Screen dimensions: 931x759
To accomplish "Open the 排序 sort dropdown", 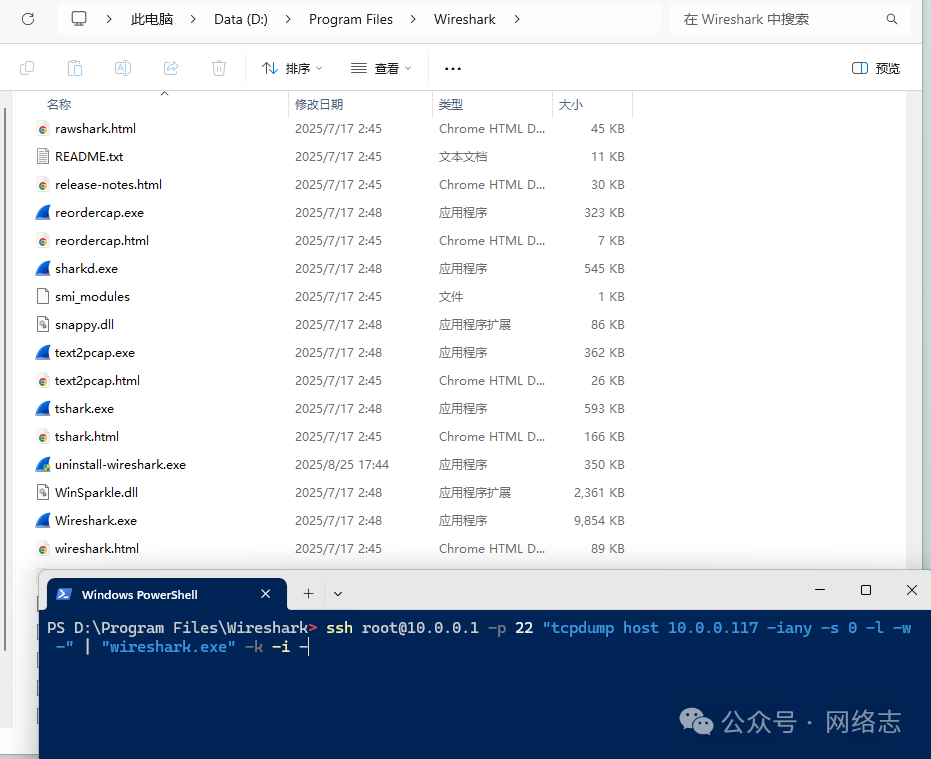I will coord(292,68).
